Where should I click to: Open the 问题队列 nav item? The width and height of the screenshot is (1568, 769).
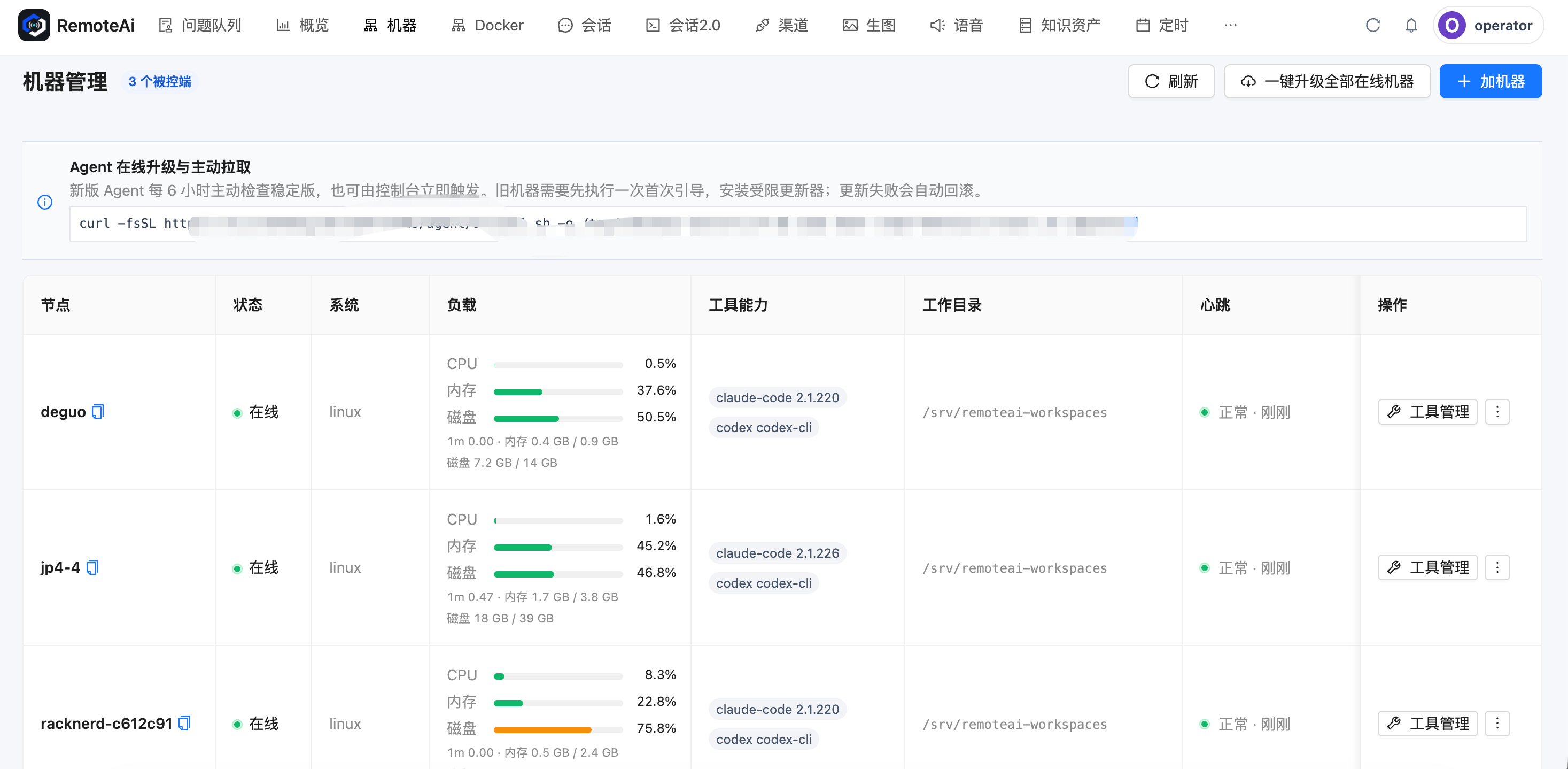(200, 25)
